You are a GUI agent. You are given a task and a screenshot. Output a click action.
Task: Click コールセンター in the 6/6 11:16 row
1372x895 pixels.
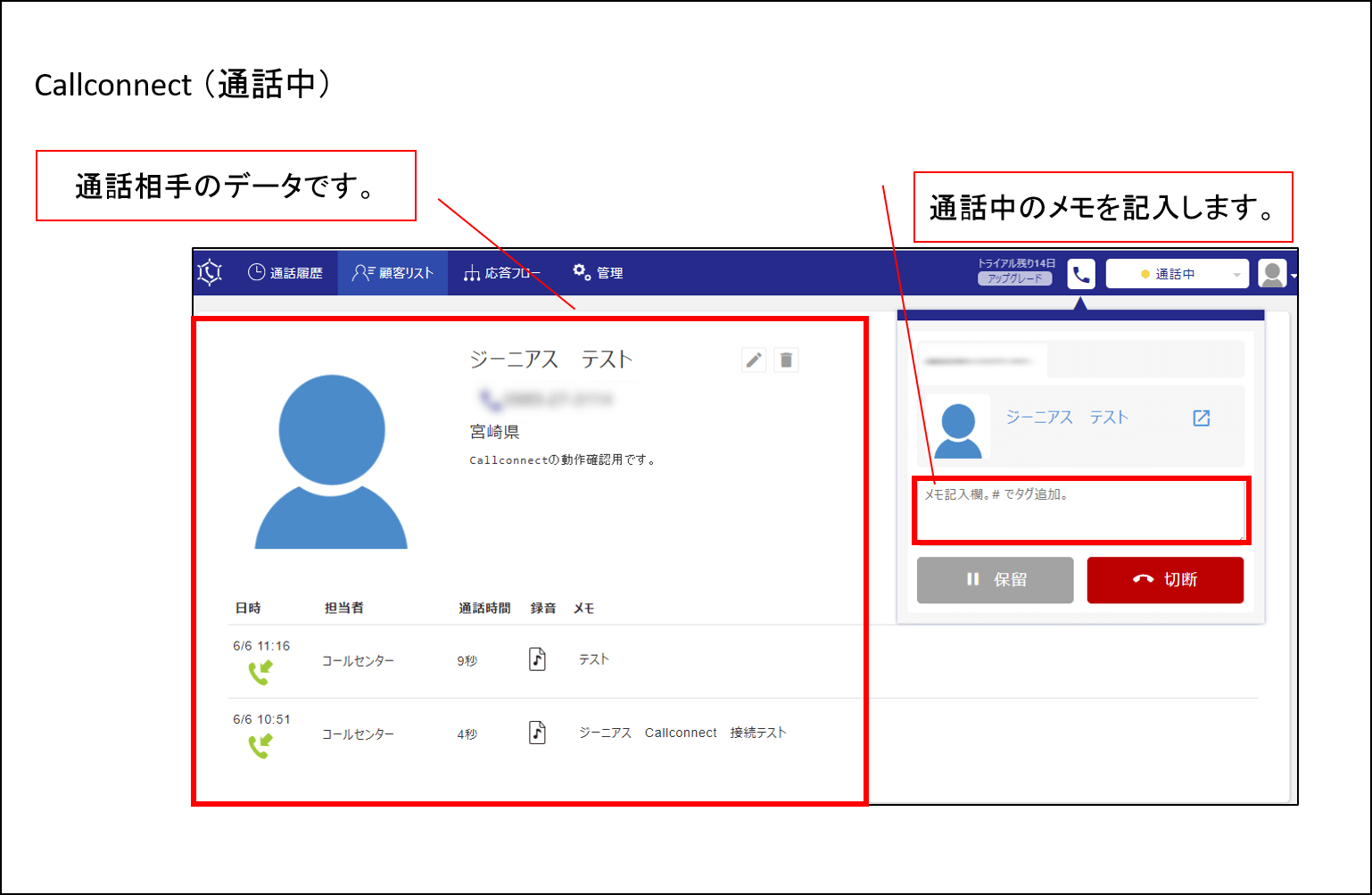(358, 661)
